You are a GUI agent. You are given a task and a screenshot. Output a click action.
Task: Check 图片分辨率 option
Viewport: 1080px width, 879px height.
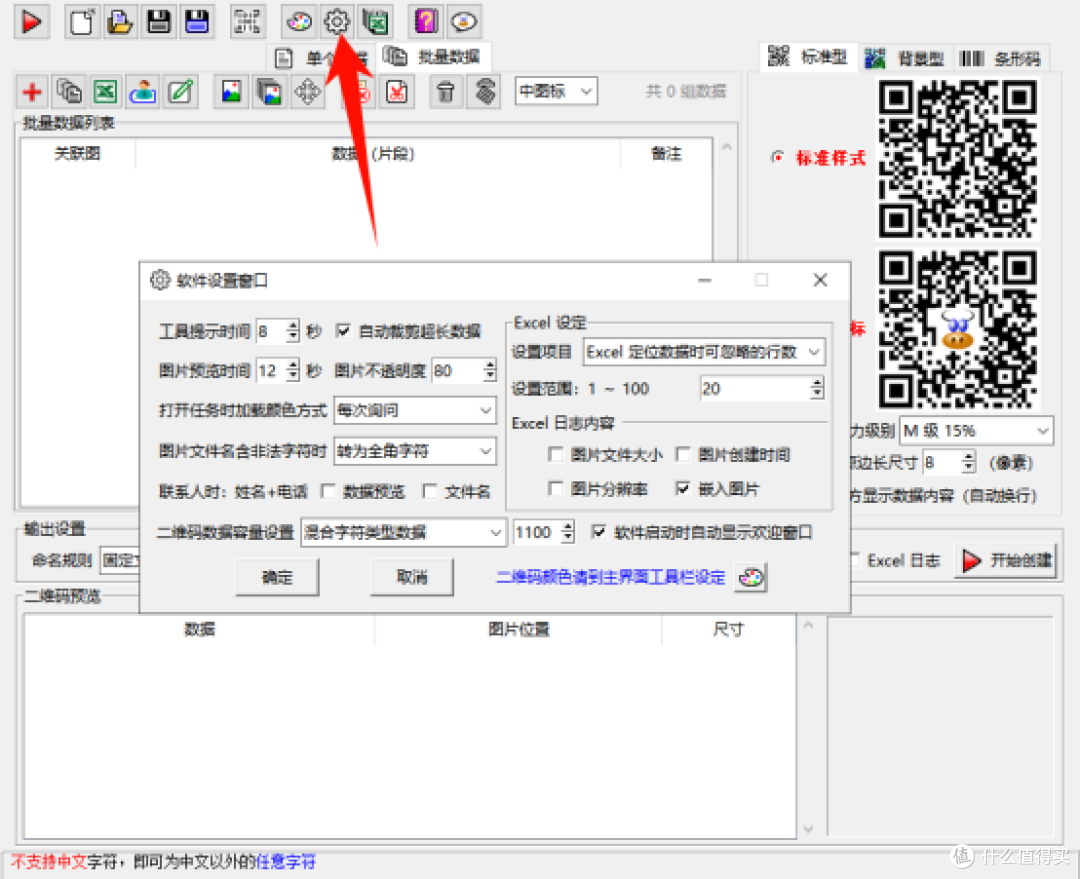coord(555,489)
